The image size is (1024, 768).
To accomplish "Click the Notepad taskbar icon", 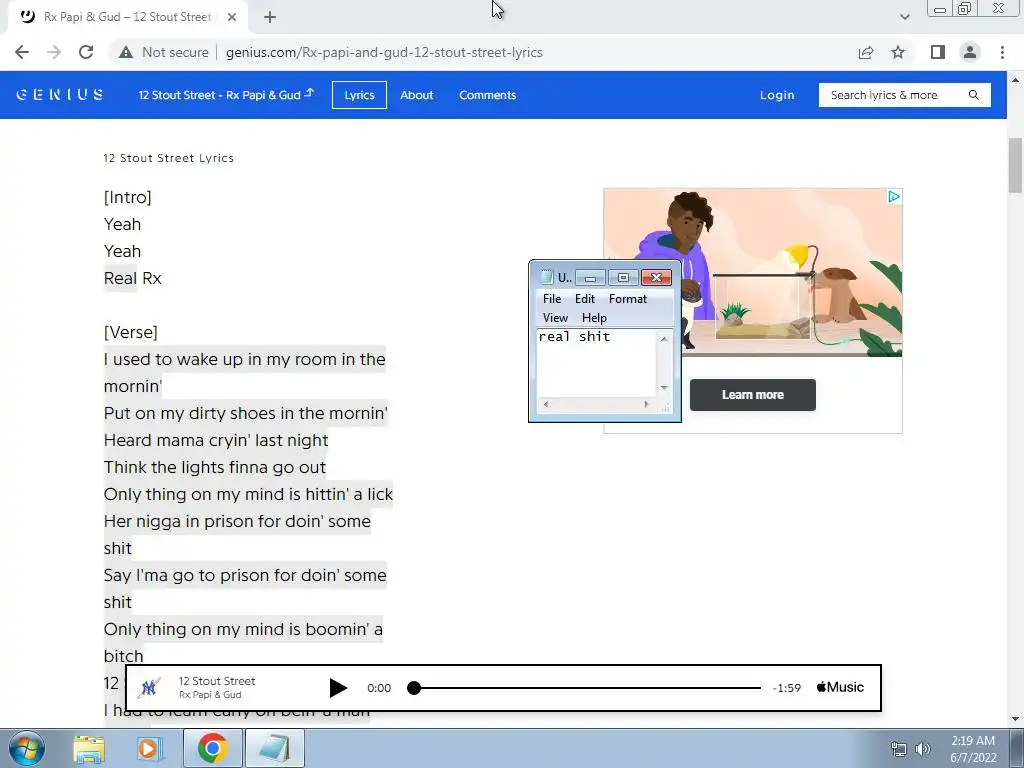I will (x=274, y=748).
